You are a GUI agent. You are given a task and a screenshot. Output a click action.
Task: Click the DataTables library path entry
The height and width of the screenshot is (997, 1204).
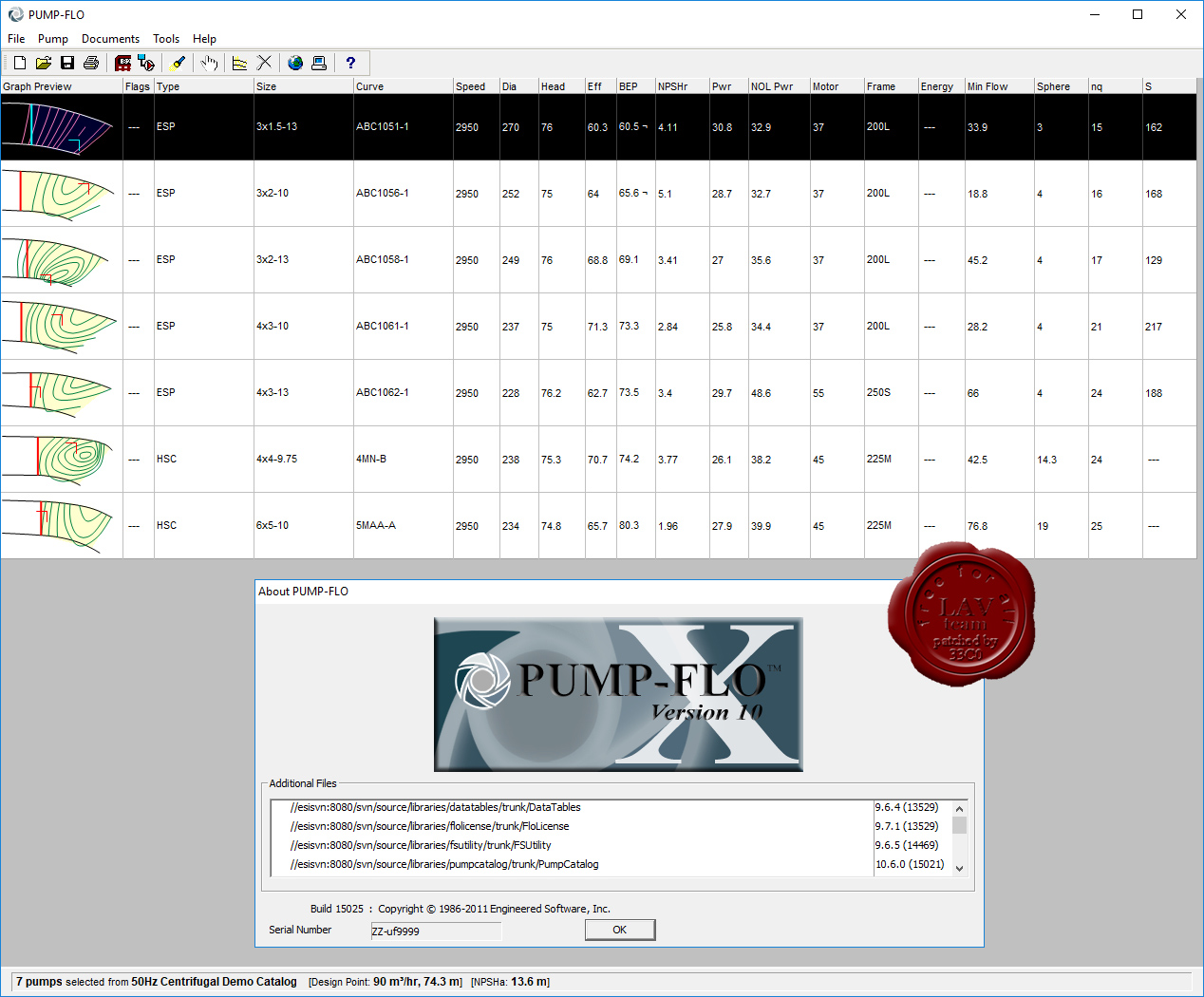tap(436, 807)
